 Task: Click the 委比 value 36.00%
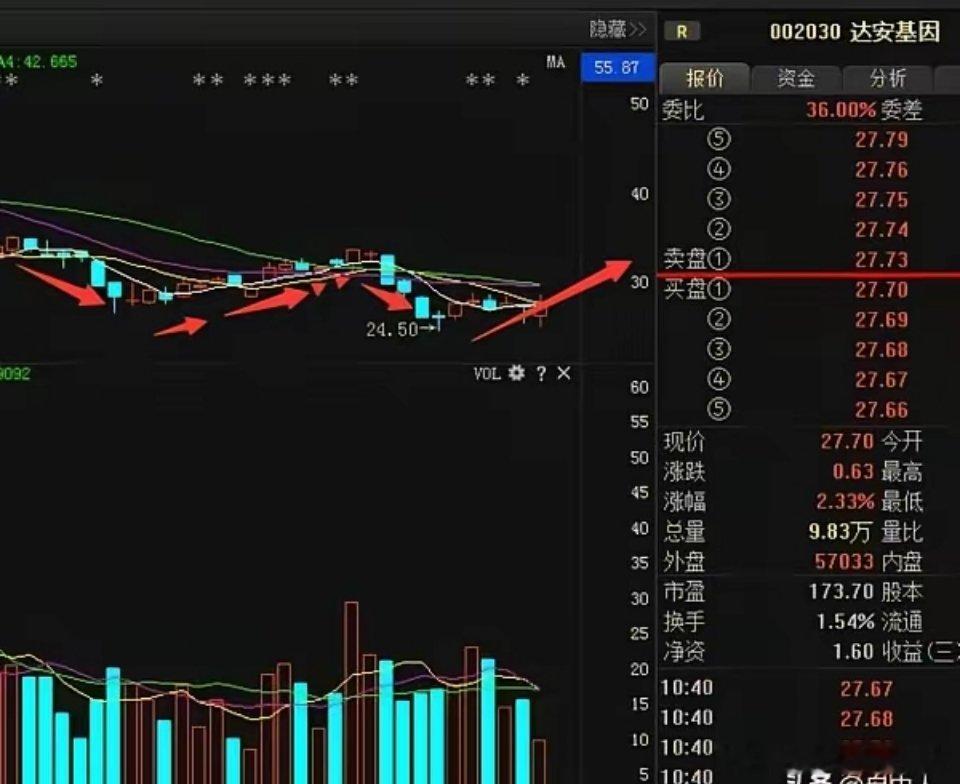[x=841, y=110]
